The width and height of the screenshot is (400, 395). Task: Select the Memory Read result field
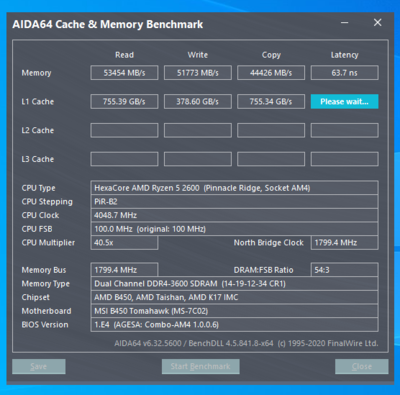click(x=124, y=73)
